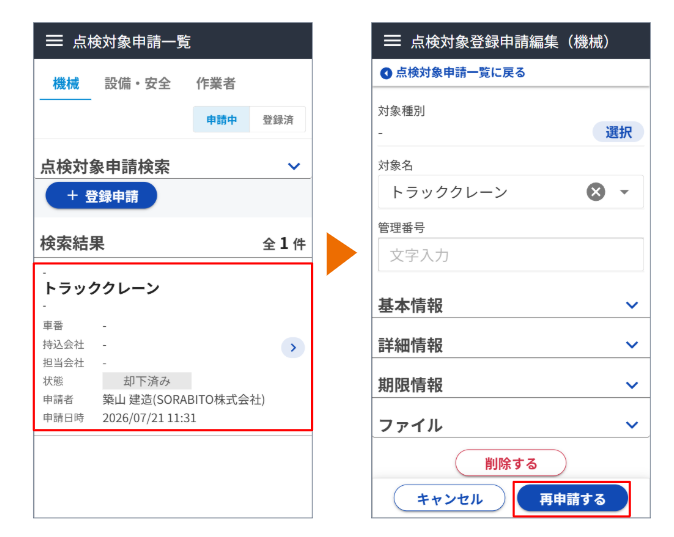Expand 期限情報 section

pyautogui.click(x=511, y=385)
